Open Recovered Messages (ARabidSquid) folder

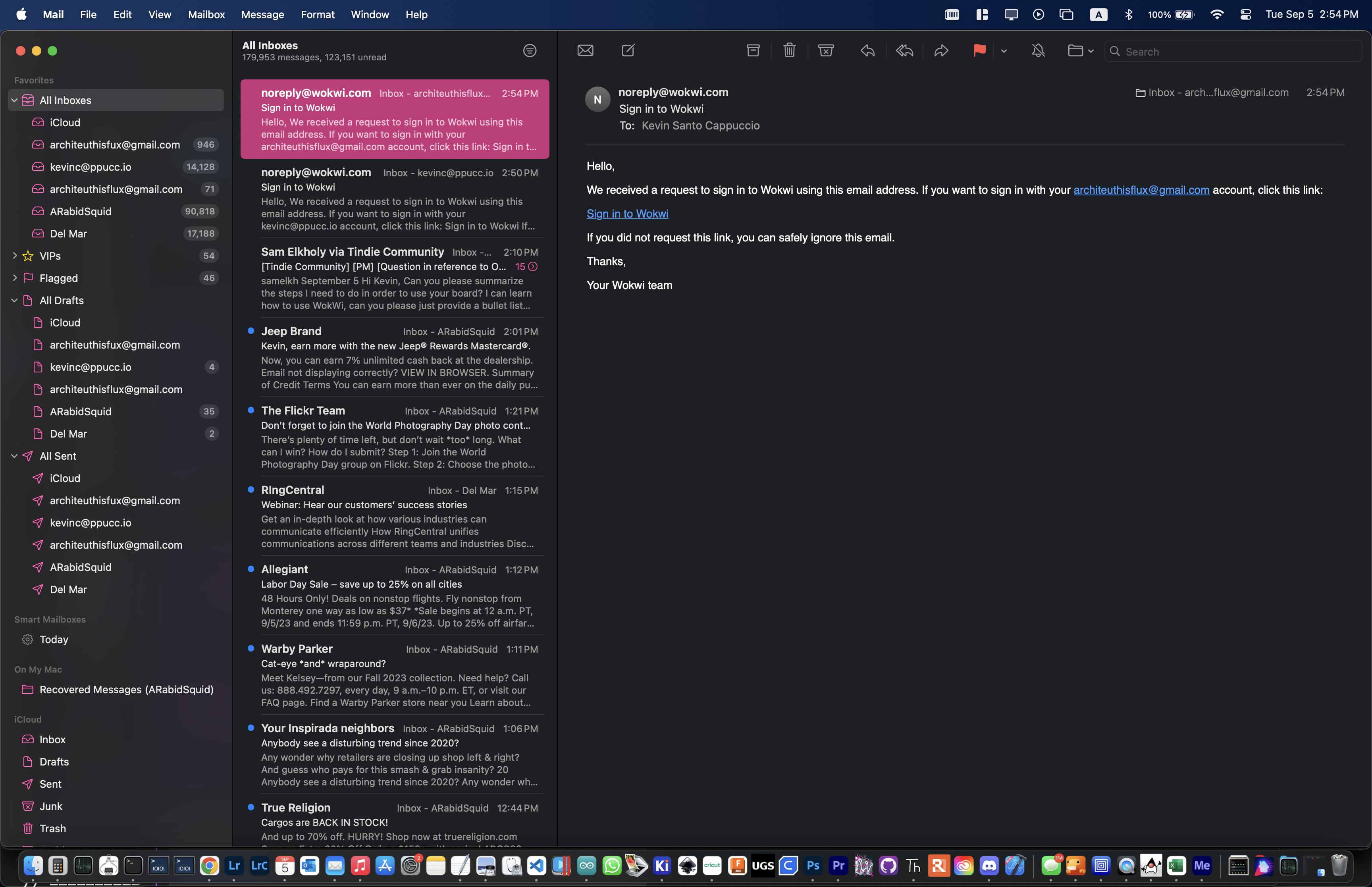[x=116, y=690]
